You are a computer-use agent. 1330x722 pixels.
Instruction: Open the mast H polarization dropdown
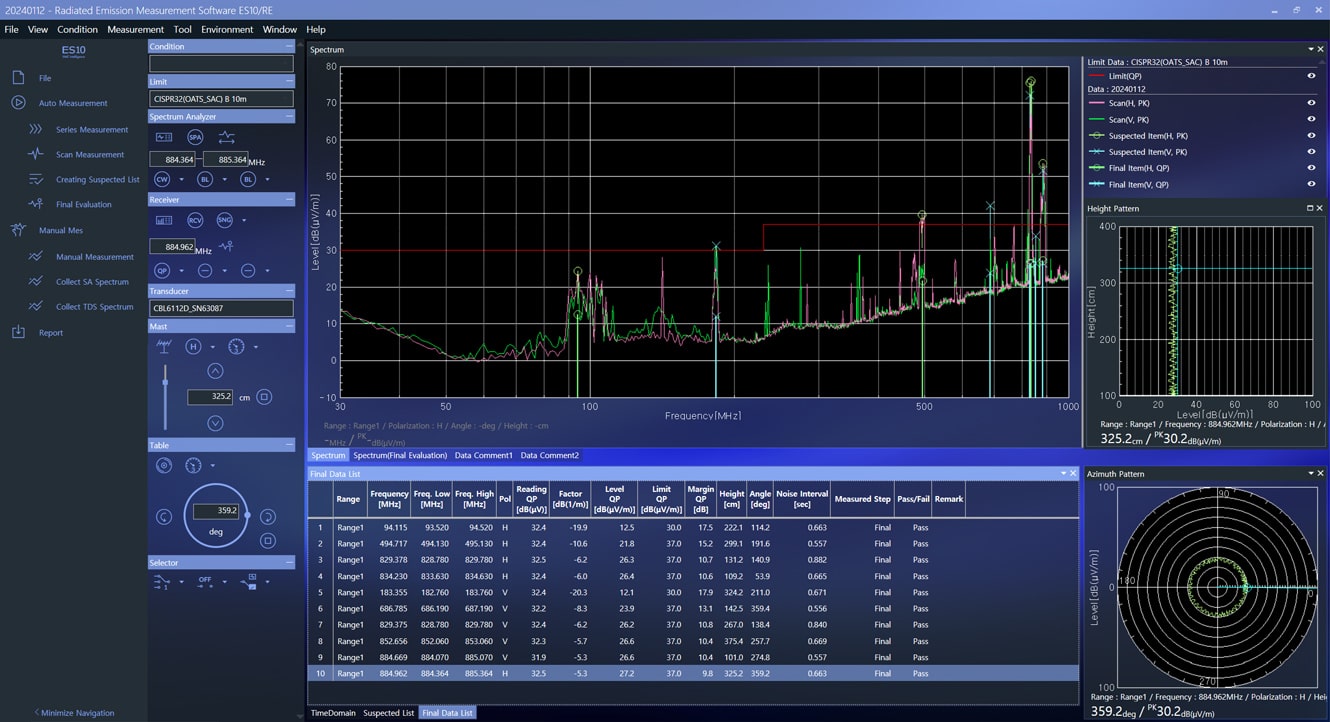pyautogui.click(x=212, y=347)
